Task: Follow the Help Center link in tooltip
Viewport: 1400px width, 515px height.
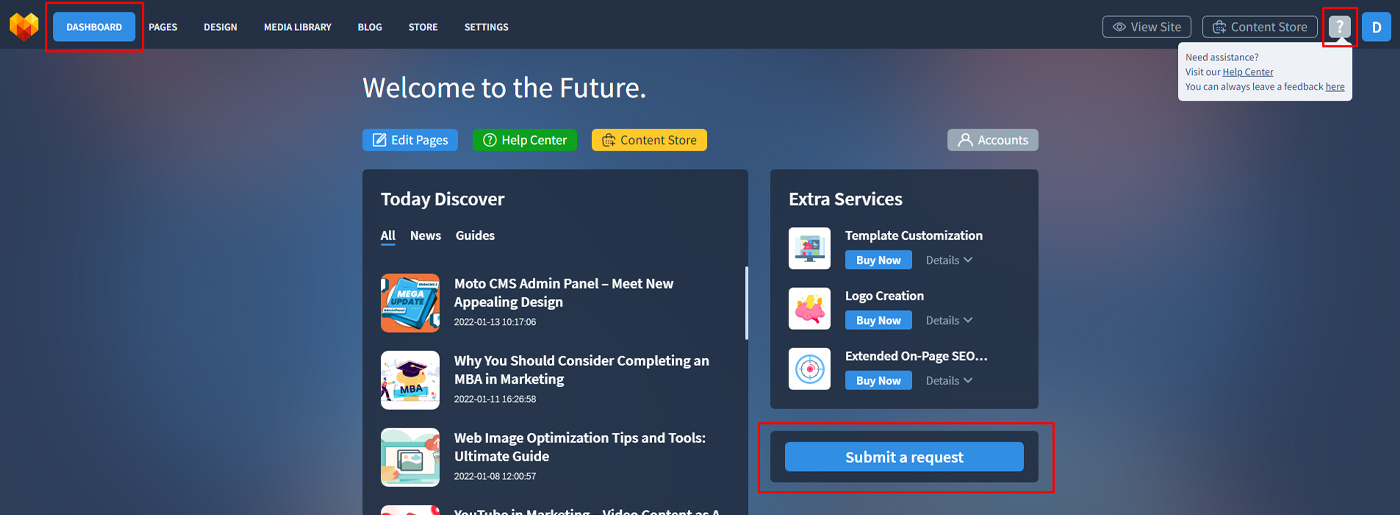Action: coord(1247,72)
